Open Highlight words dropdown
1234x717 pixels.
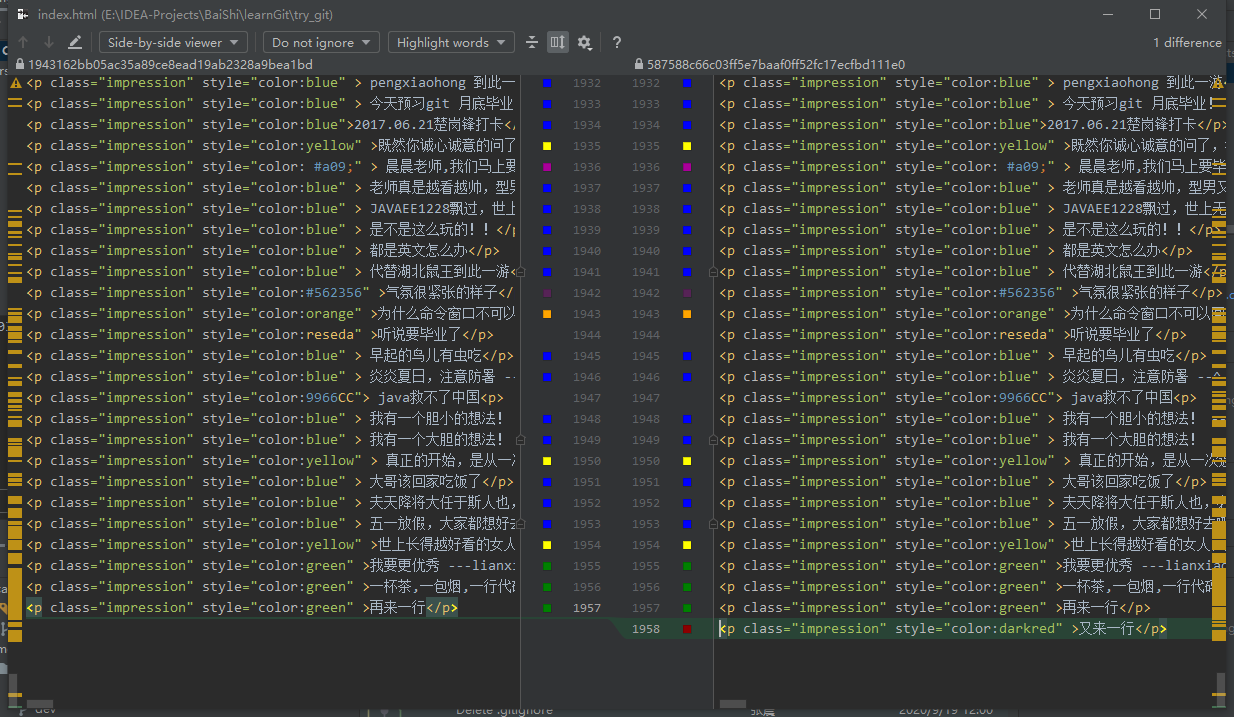pyautogui.click(x=451, y=42)
